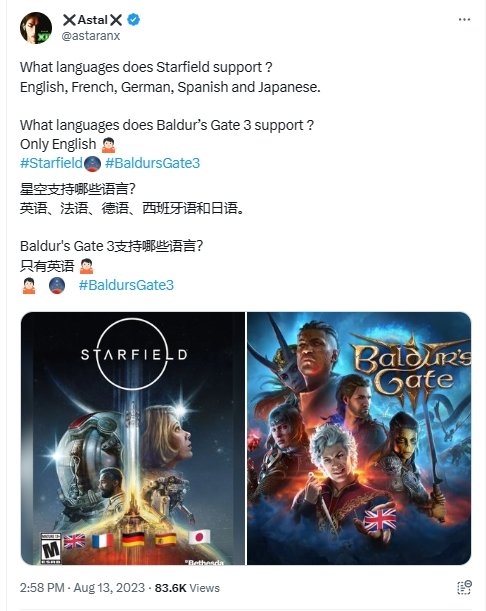Click the UK flag on Baldur's Gate cover

point(380,520)
